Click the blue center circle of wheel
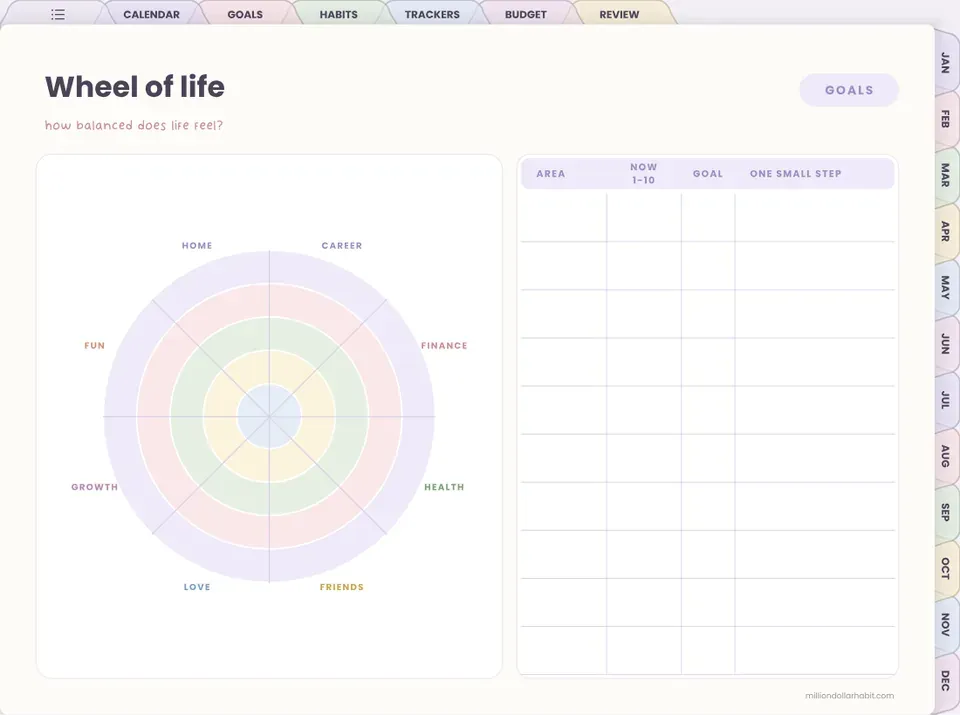The width and height of the screenshot is (960, 715). coord(269,416)
